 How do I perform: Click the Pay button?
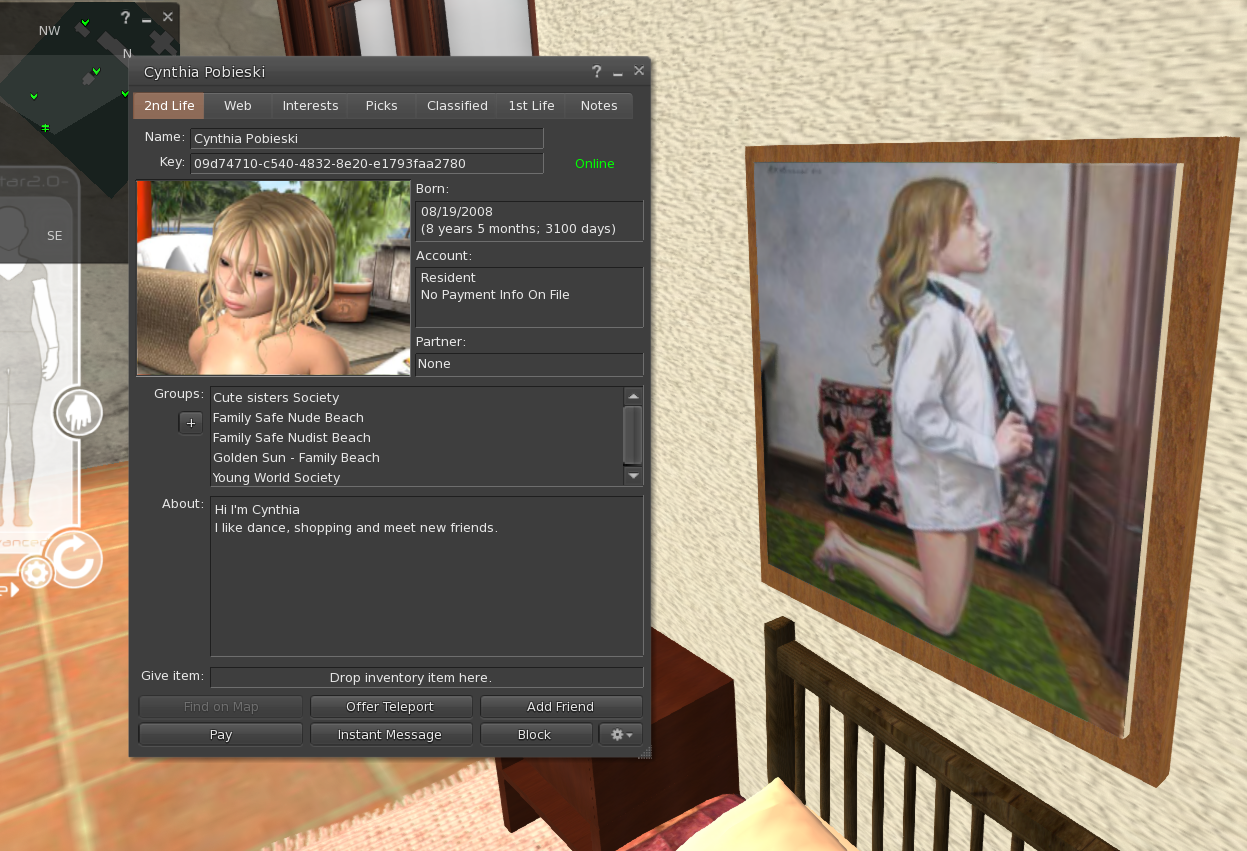(x=221, y=735)
